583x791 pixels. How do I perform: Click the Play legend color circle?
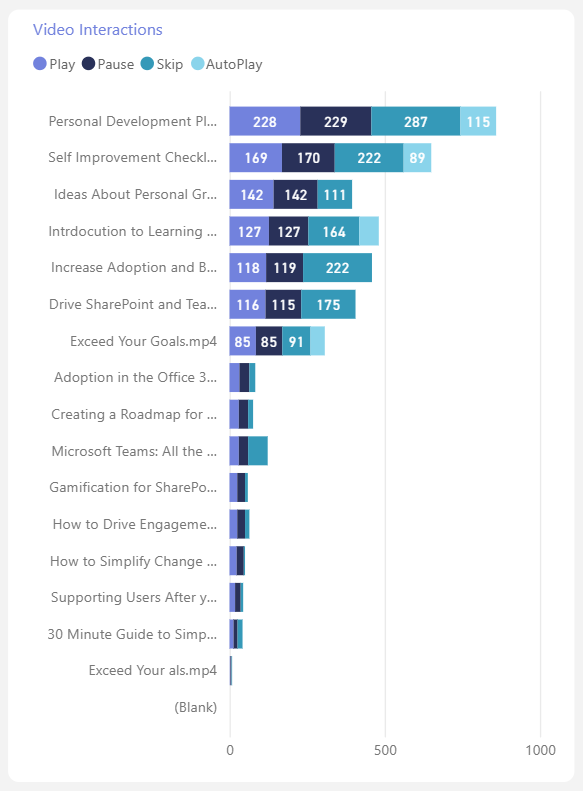pyautogui.click(x=40, y=64)
